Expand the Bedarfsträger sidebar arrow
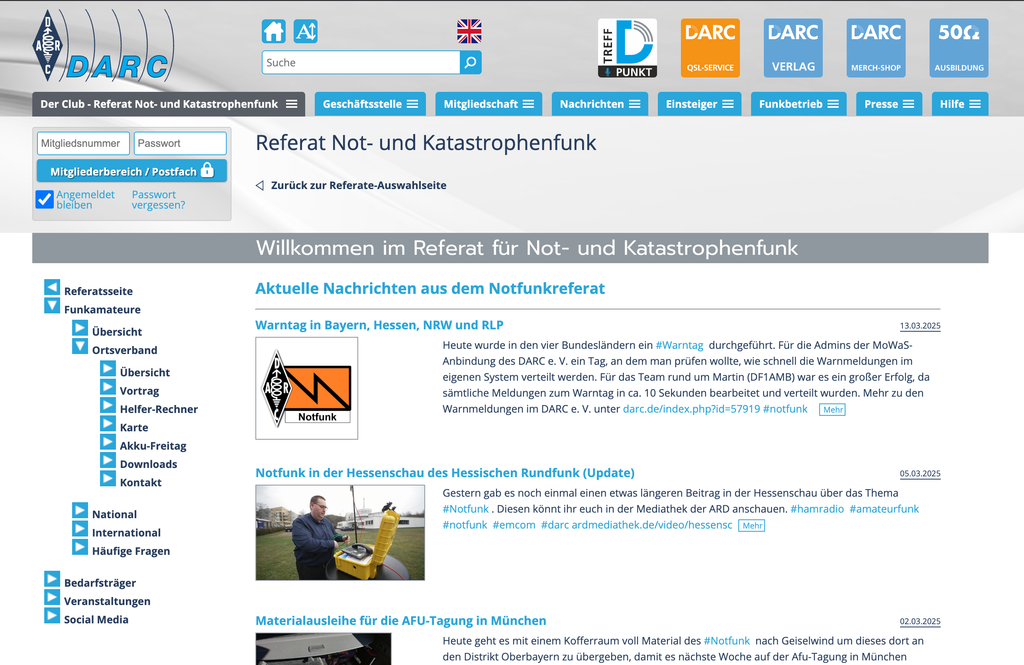1024x665 pixels. 52,579
